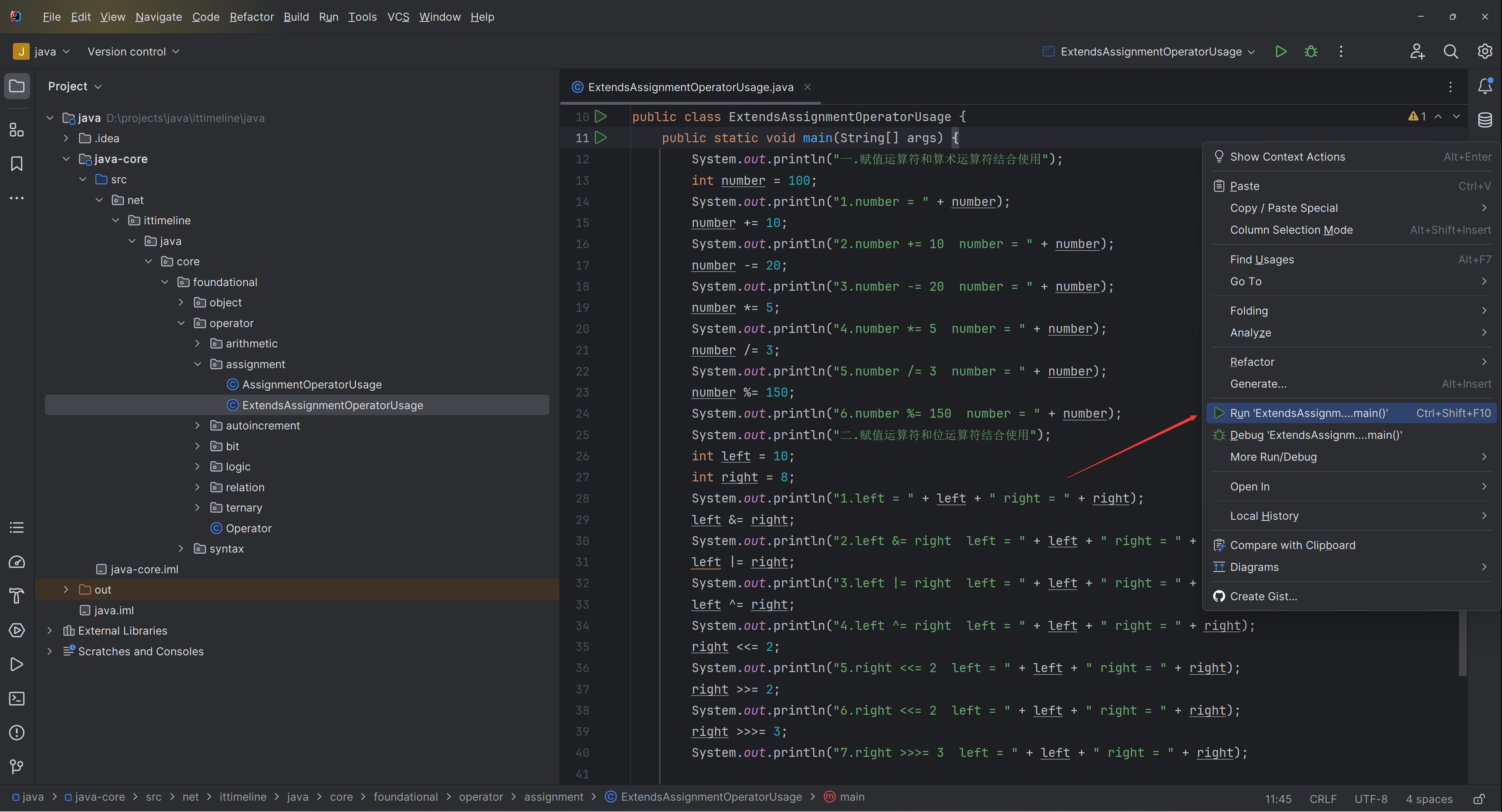Image resolution: width=1502 pixels, height=812 pixels.
Task: Open the java project dropdown
Action: (41, 51)
